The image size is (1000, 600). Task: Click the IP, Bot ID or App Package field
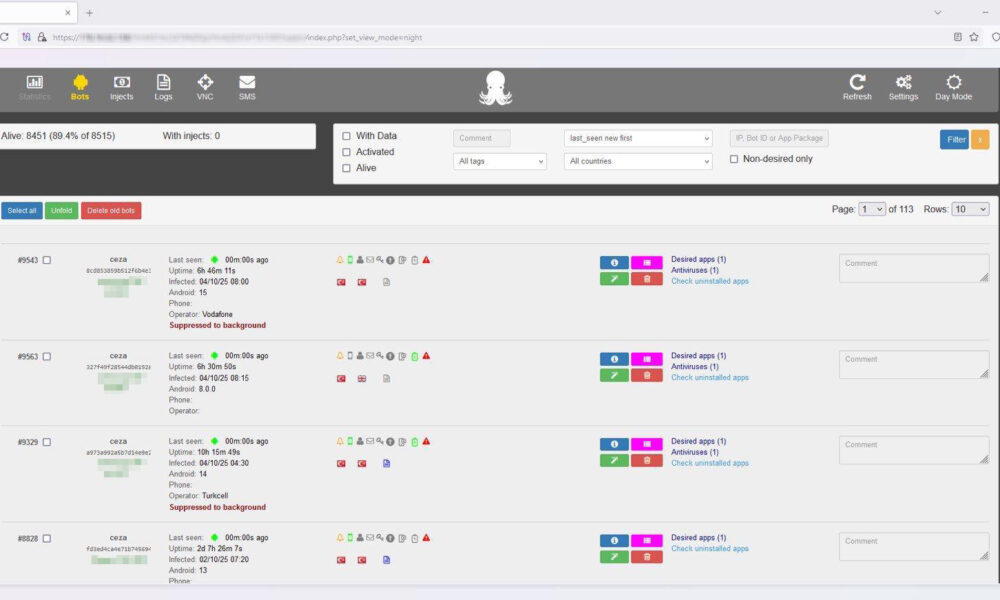[779, 138]
